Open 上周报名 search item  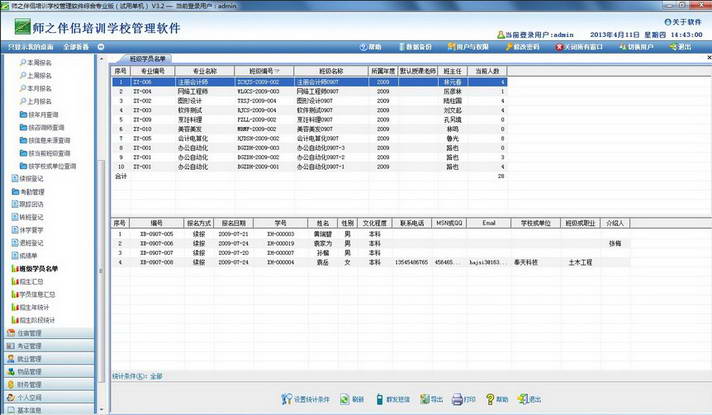point(35,75)
